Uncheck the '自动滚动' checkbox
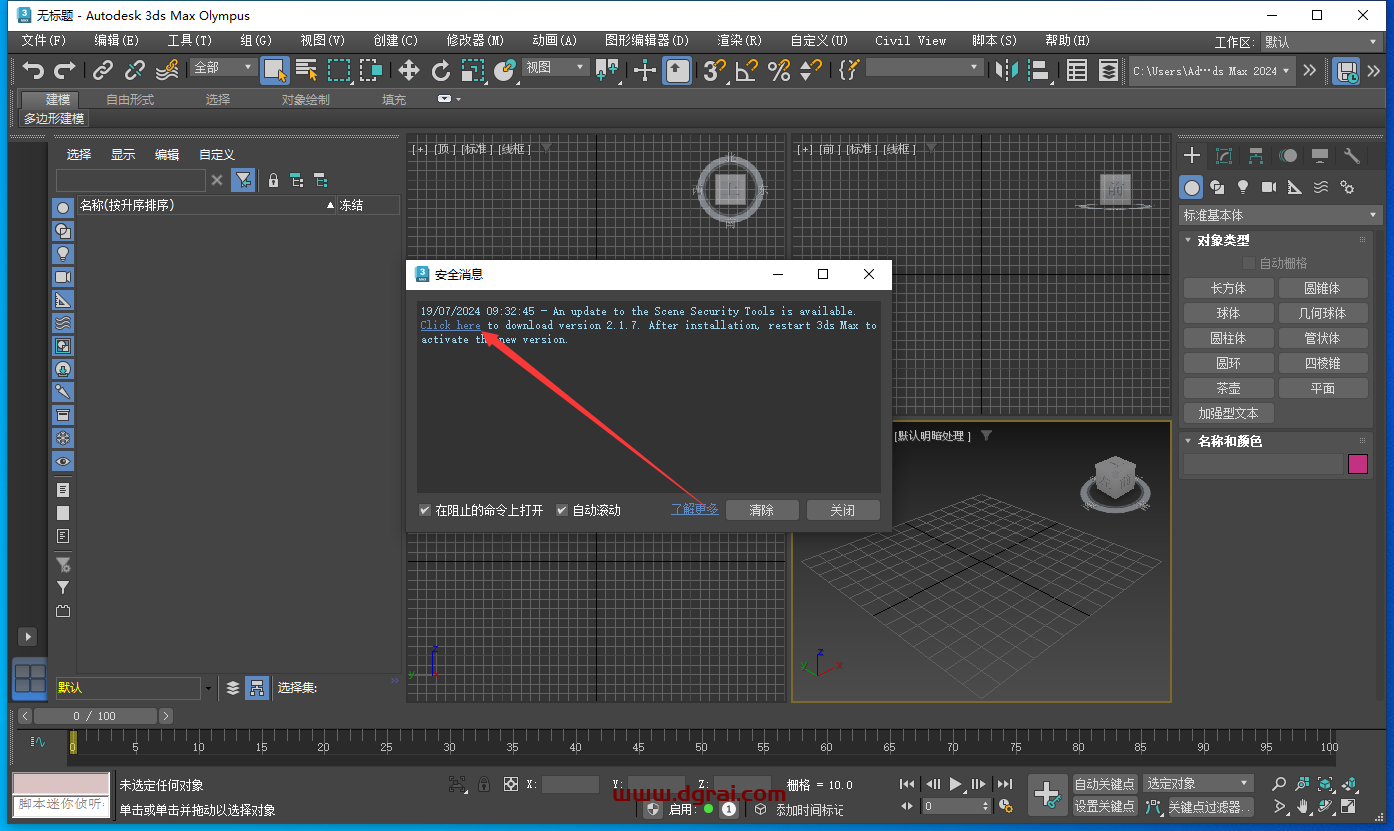 [x=562, y=510]
